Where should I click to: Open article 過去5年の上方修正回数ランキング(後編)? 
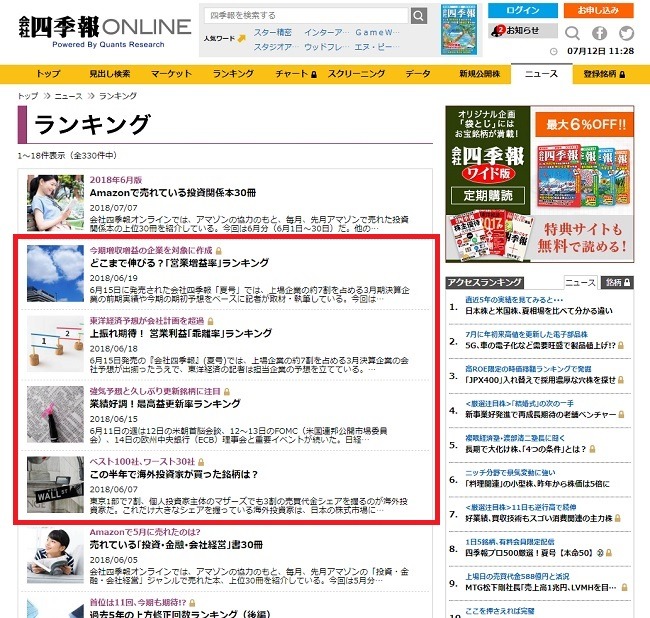point(180,613)
